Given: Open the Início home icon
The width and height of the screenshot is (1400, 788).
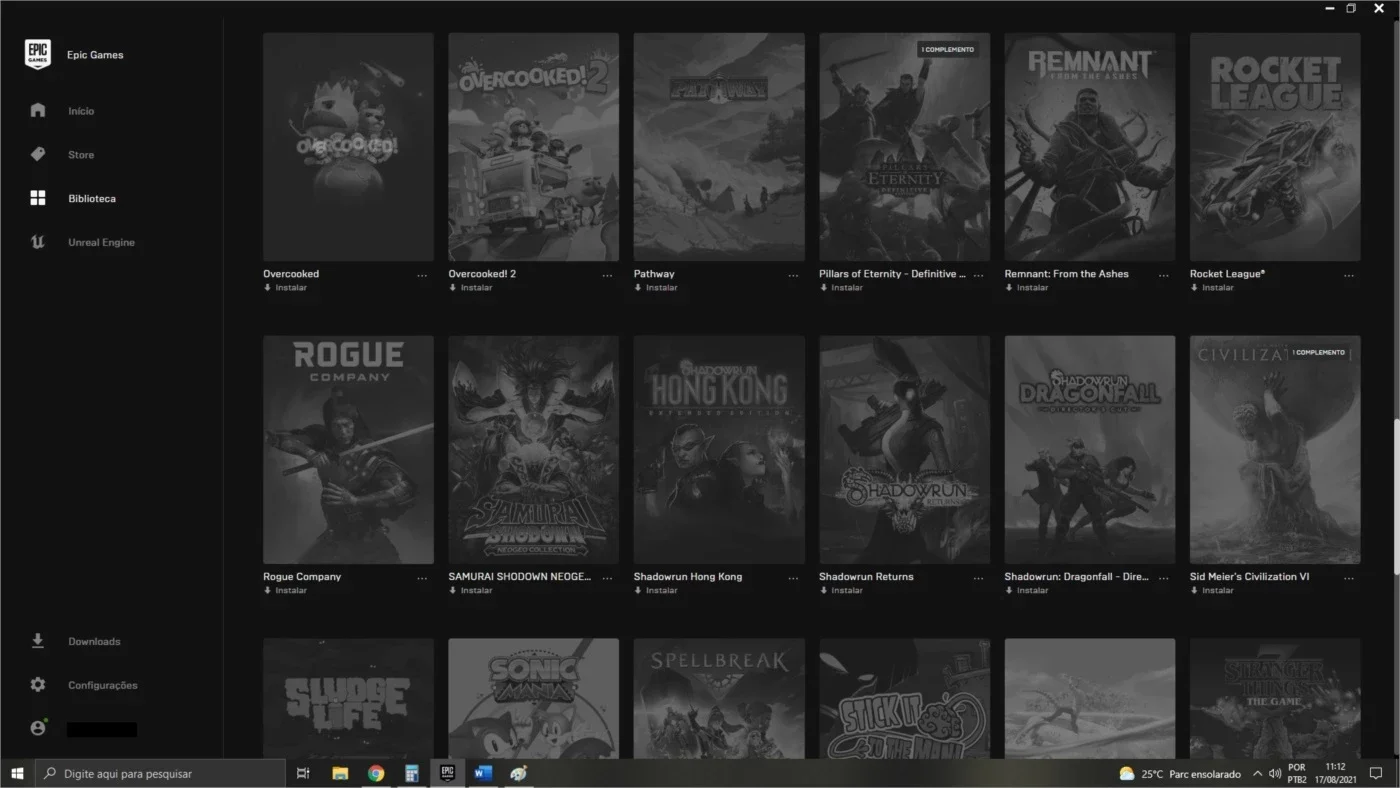Looking at the screenshot, I should coord(38,111).
